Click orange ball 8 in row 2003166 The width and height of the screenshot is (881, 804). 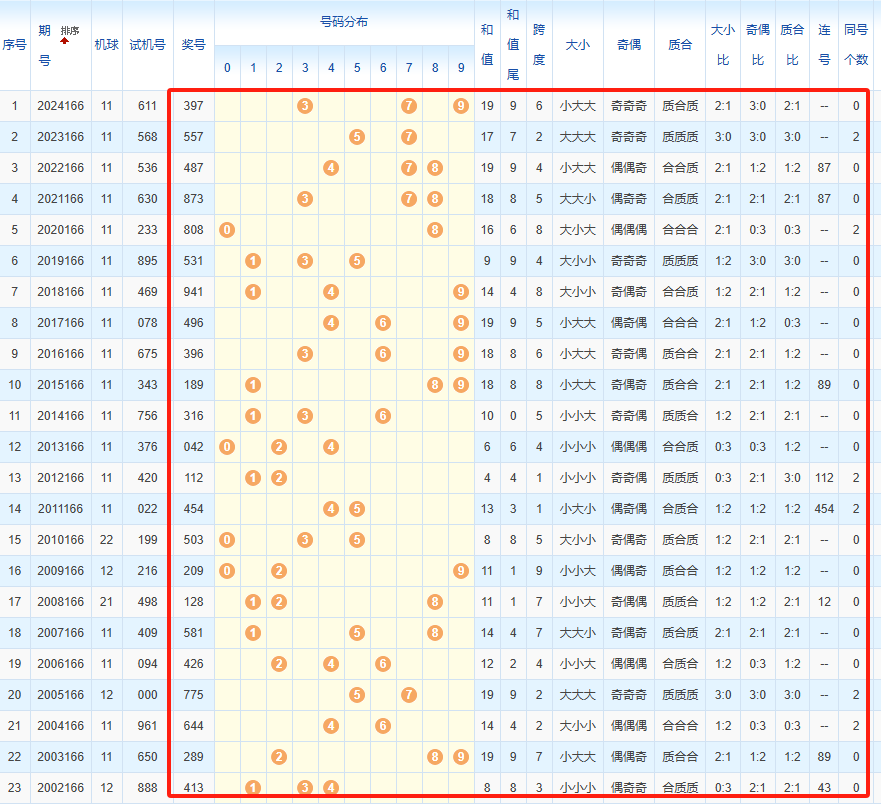435,757
